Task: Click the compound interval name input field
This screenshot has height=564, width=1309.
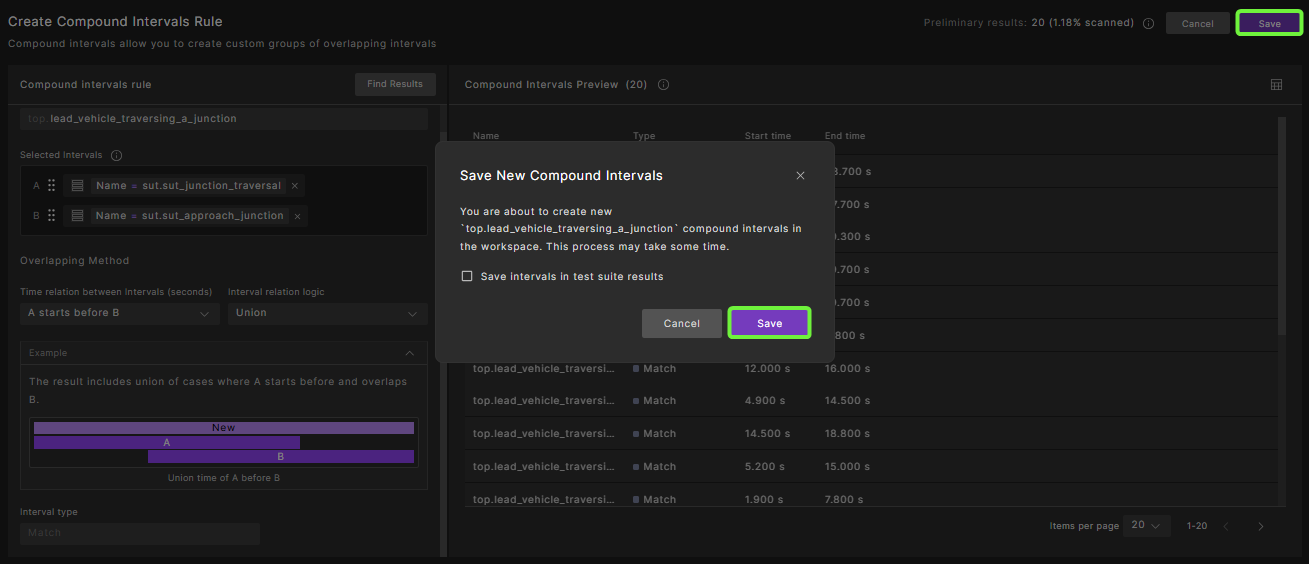Action: point(224,119)
